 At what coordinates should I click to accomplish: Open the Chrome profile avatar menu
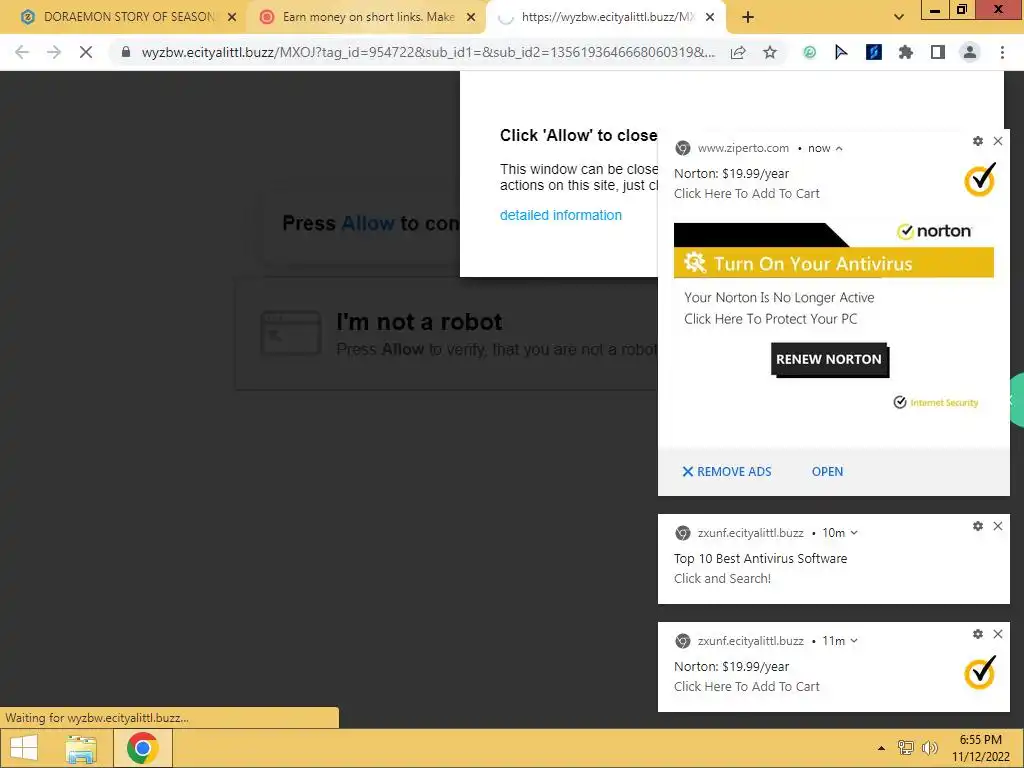970,52
